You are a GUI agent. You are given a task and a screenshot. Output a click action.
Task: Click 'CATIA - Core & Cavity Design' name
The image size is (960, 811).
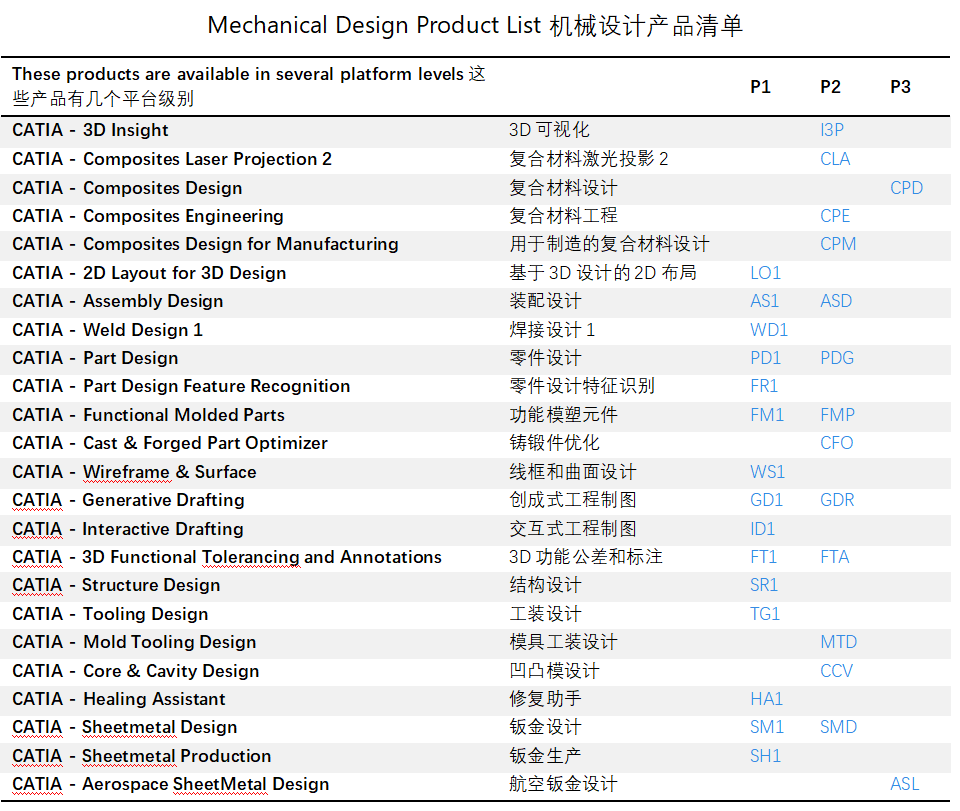pos(136,671)
